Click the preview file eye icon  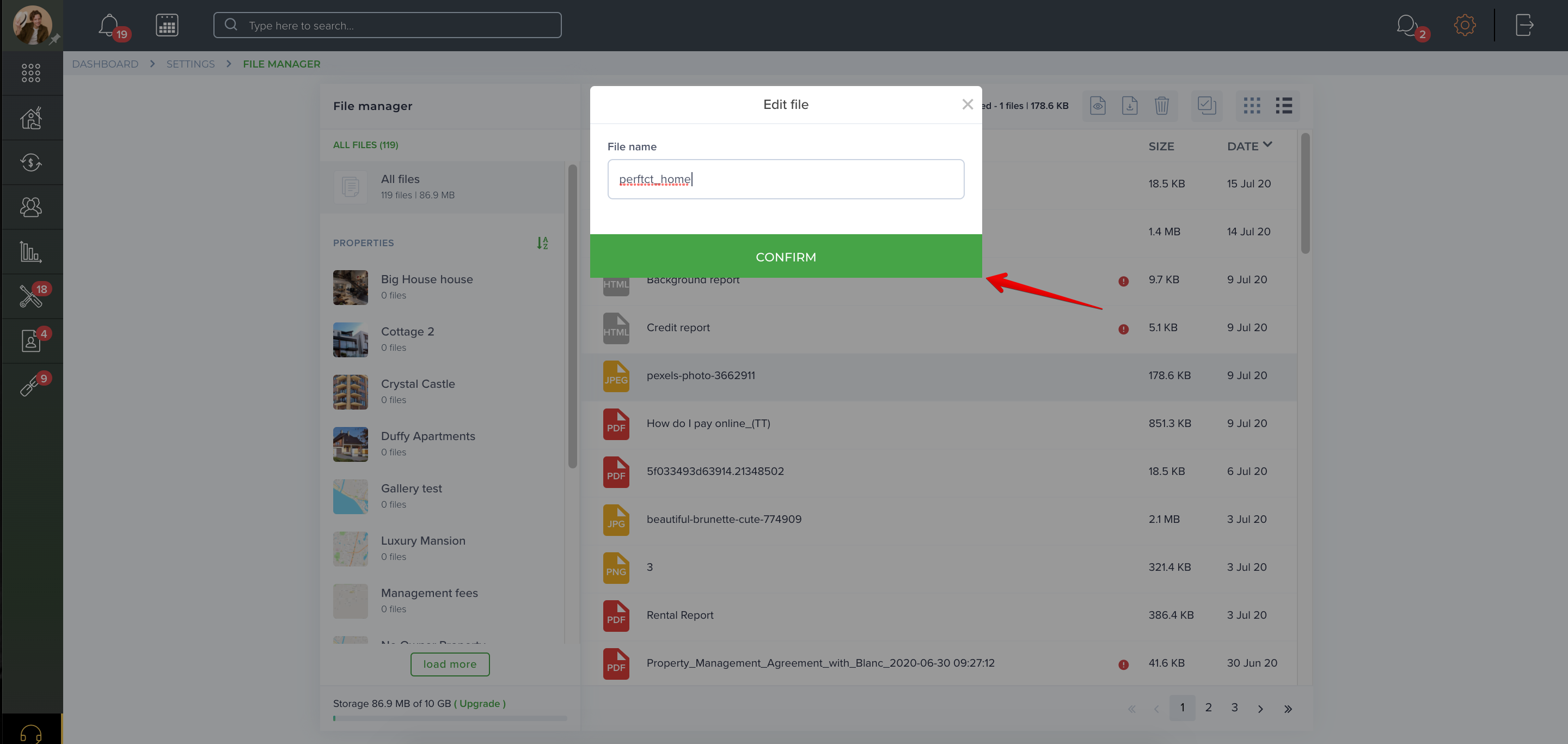pos(1098,105)
